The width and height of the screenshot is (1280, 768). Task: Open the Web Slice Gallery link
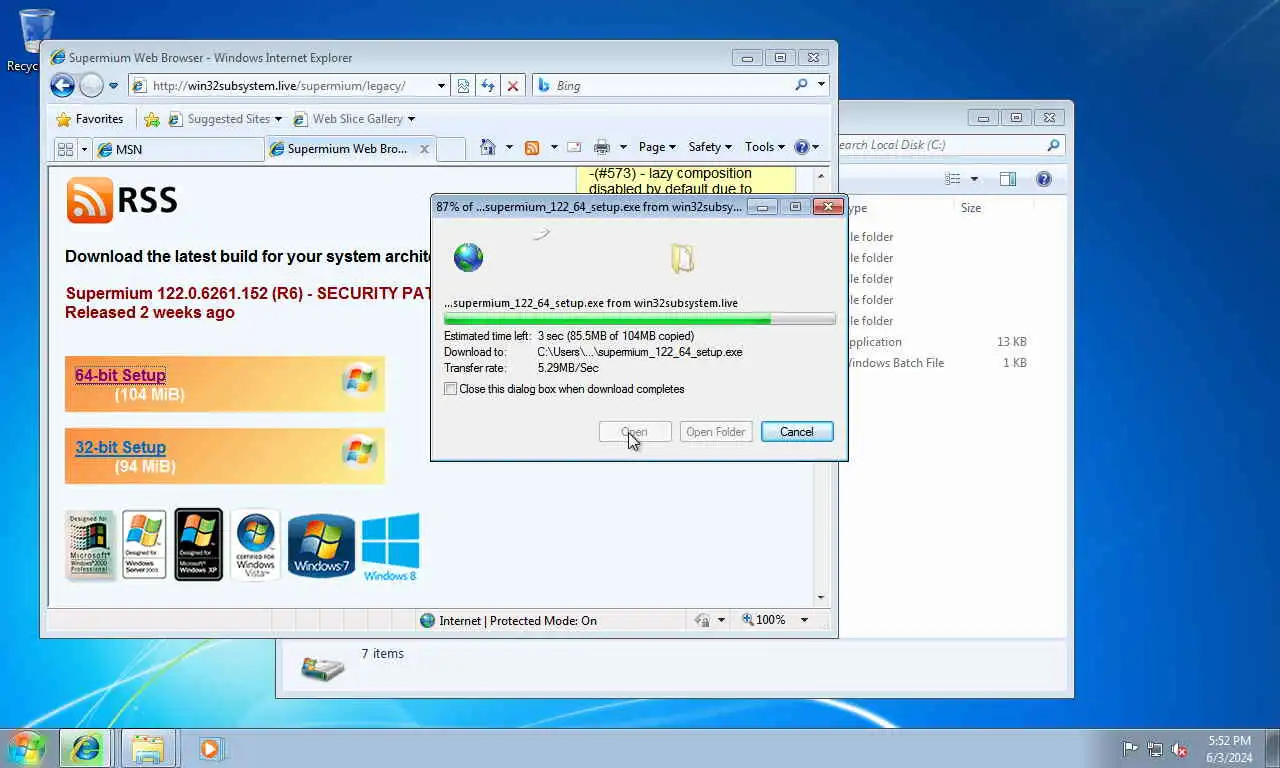click(354, 119)
